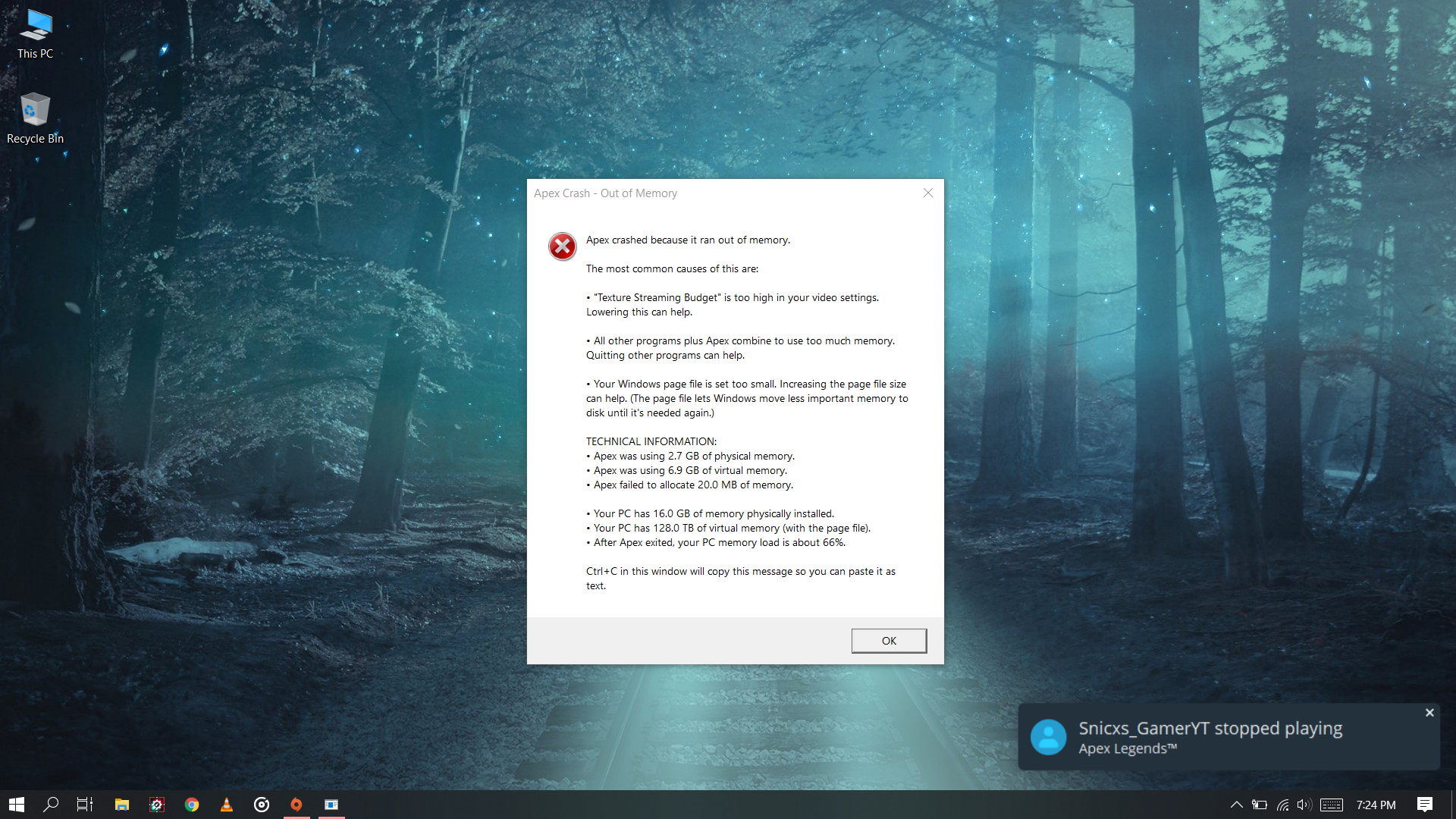1456x819 pixels.
Task: Click the 'TECHNICAL INFORMATION:' heading
Action: tap(651, 441)
